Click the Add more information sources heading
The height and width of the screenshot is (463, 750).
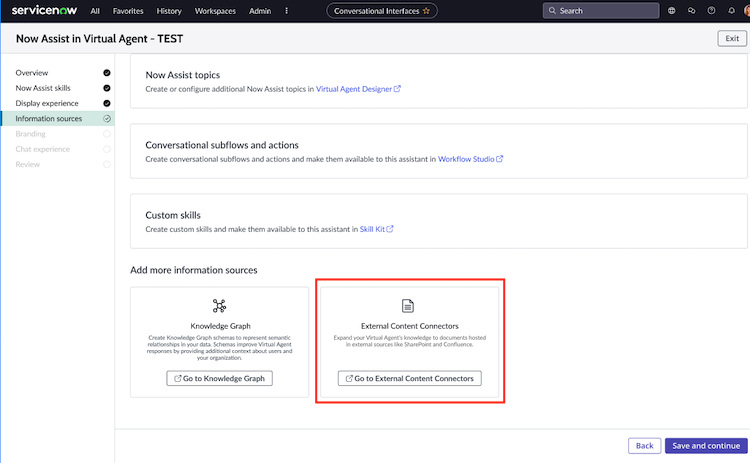pyautogui.click(x=194, y=270)
